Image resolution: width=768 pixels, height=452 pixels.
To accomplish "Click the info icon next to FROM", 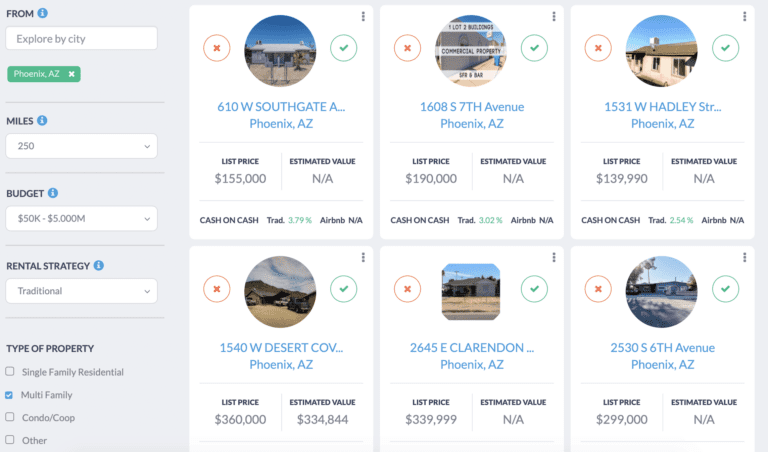I will point(43,14).
